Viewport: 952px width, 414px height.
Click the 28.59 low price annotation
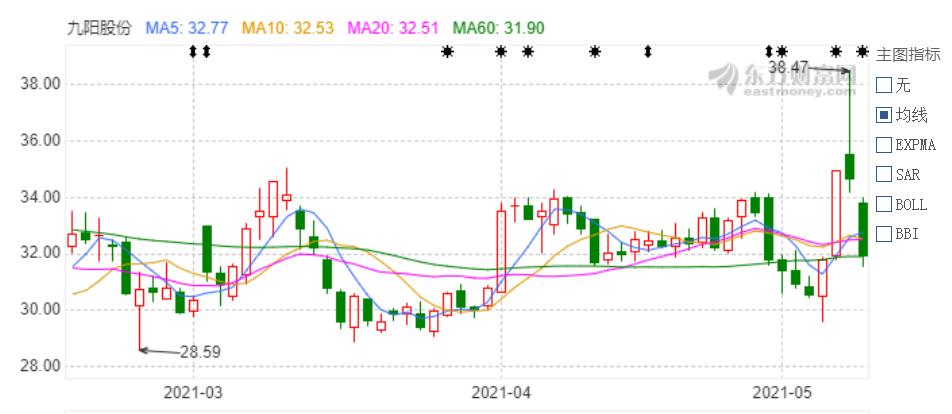(x=199, y=351)
